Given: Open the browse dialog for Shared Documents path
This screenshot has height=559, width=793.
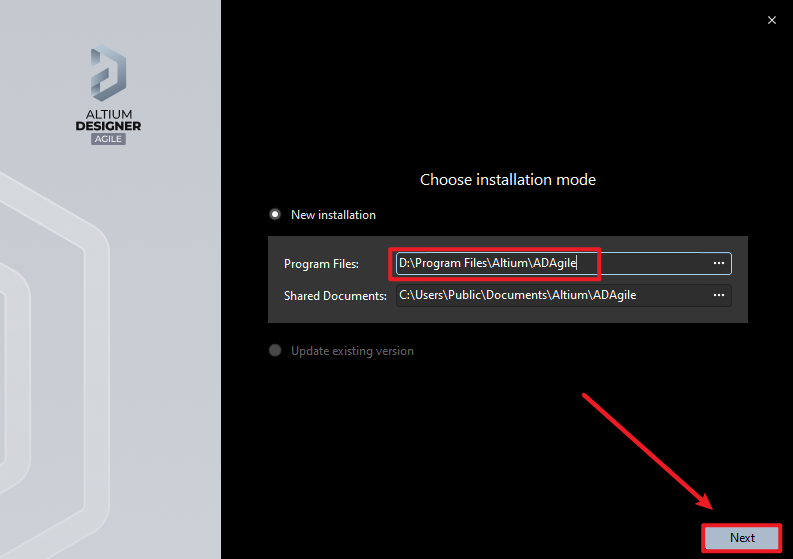Looking at the screenshot, I should tap(718, 295).
